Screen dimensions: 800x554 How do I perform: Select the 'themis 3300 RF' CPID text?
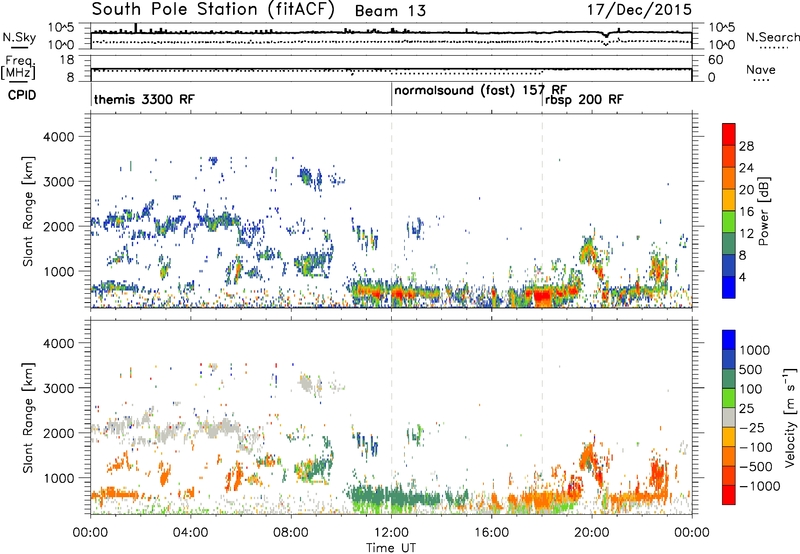tap(144, 99)
